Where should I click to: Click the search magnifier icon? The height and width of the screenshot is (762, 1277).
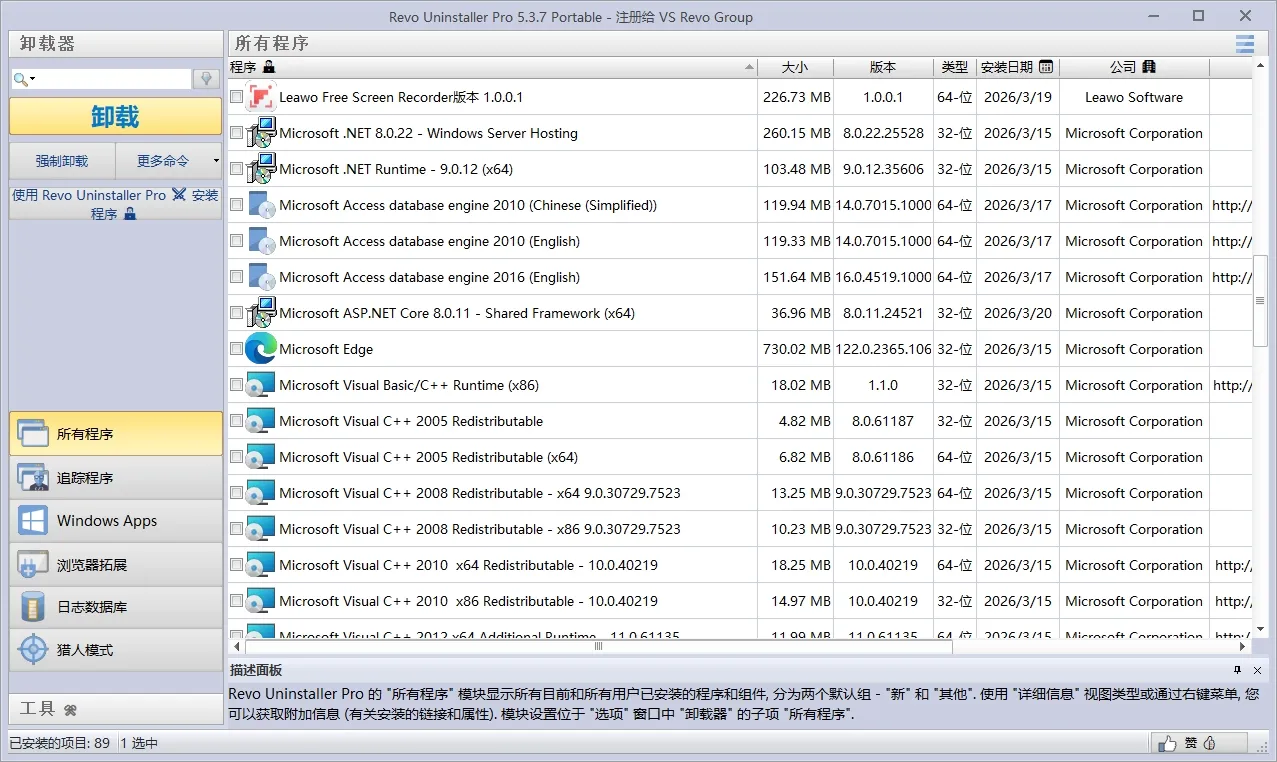(x=18, y=77)
